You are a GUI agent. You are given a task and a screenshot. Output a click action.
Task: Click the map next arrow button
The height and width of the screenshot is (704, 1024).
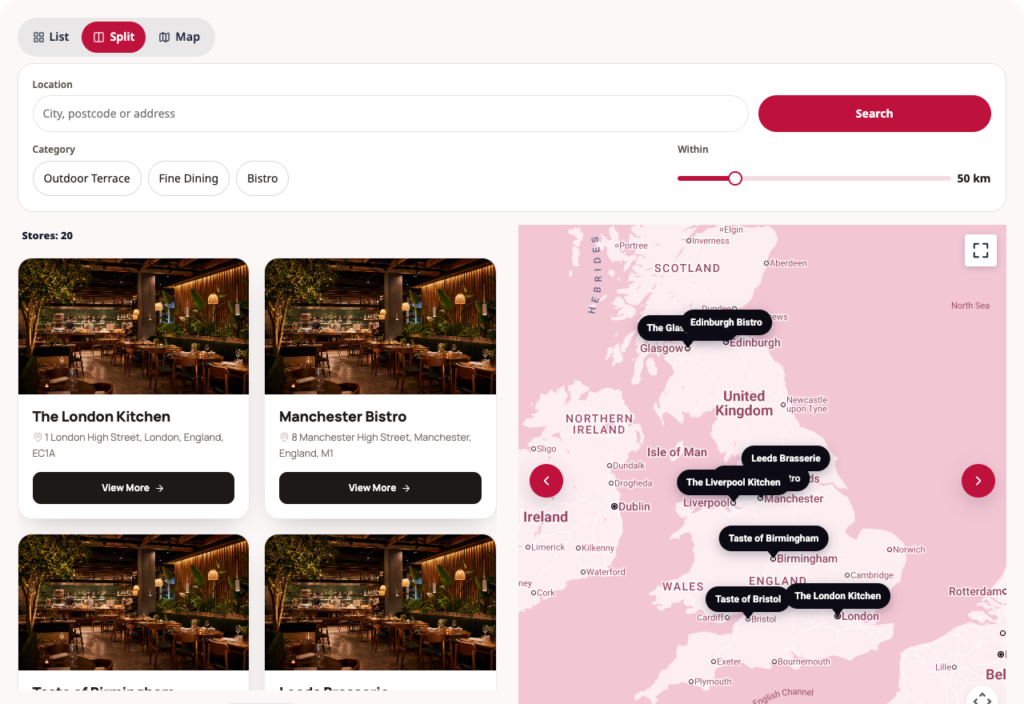click(x=978, y=481)
